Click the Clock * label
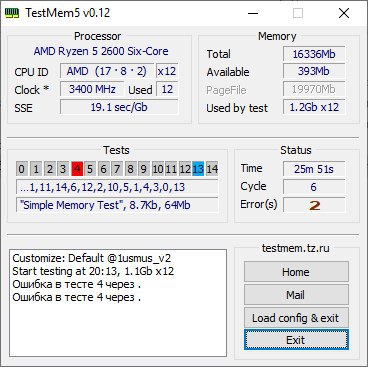368x367 pixels. coord(32,90)
